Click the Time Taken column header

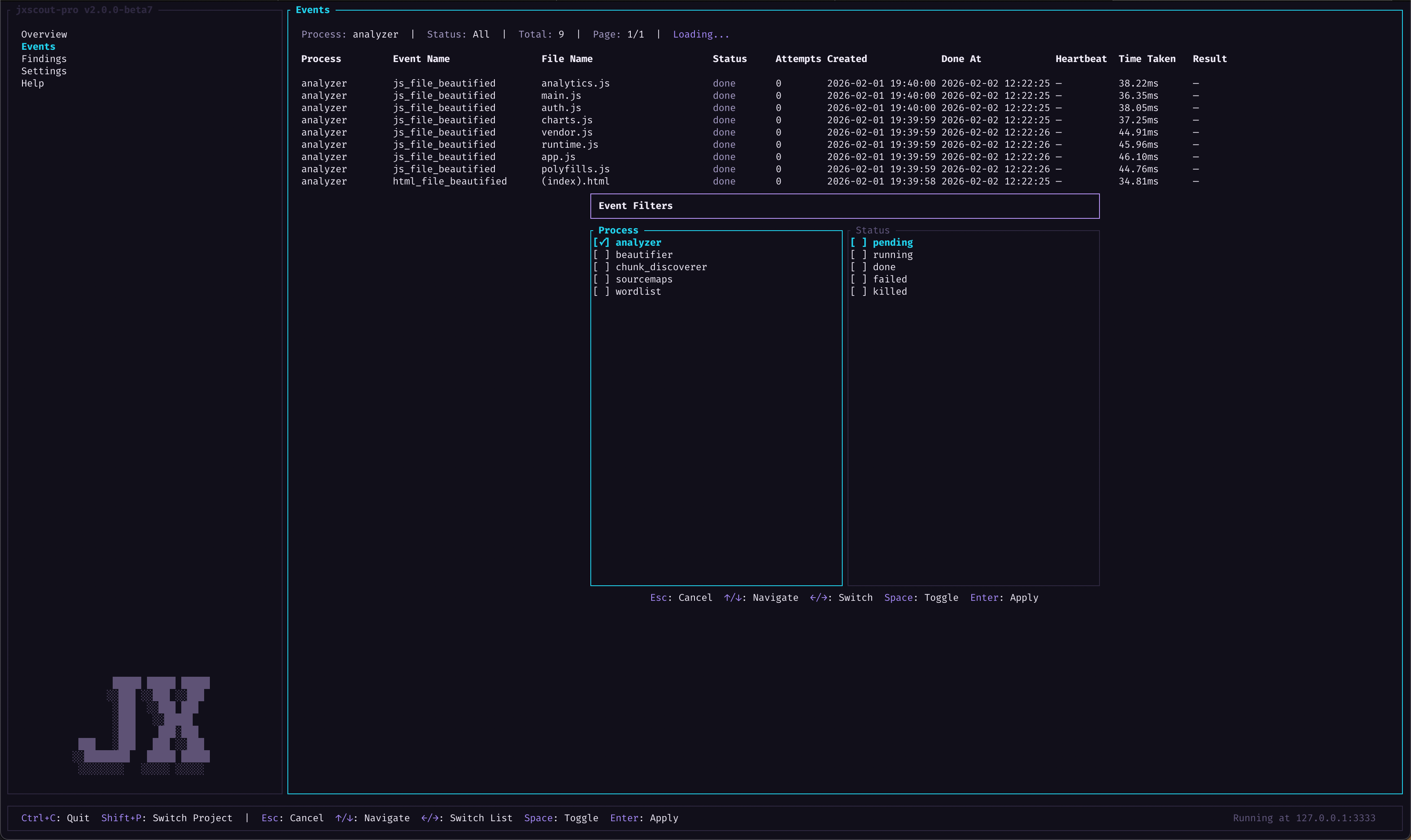[x=1147, y=59]
